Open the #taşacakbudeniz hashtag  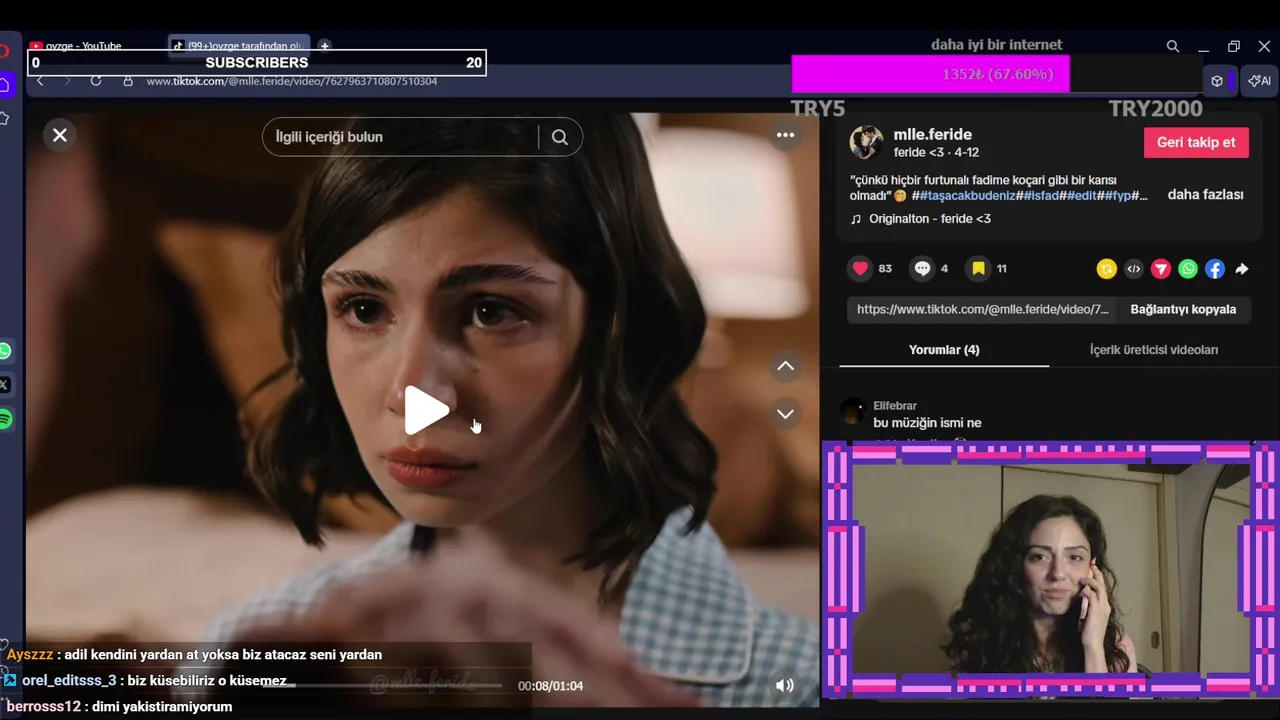coord(967,196)
